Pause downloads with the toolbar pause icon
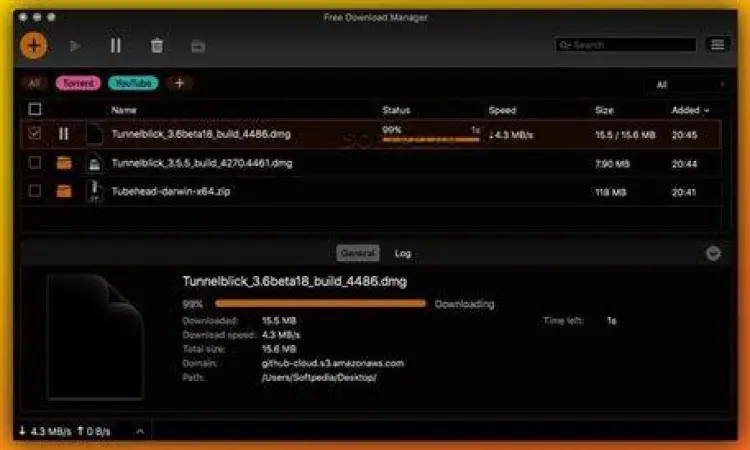This screenshot has height=450, width=750. pyautogui.click(x=116, y=46)
